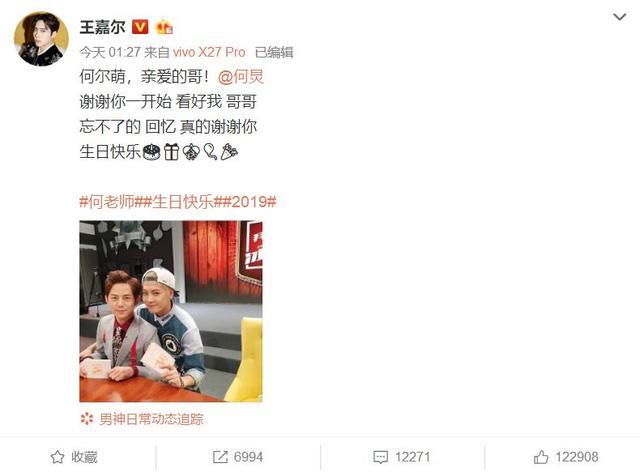Screen dimensions: 640x472
Task: Open the #2019# hashtag topic
Action: tap(249, 202)
